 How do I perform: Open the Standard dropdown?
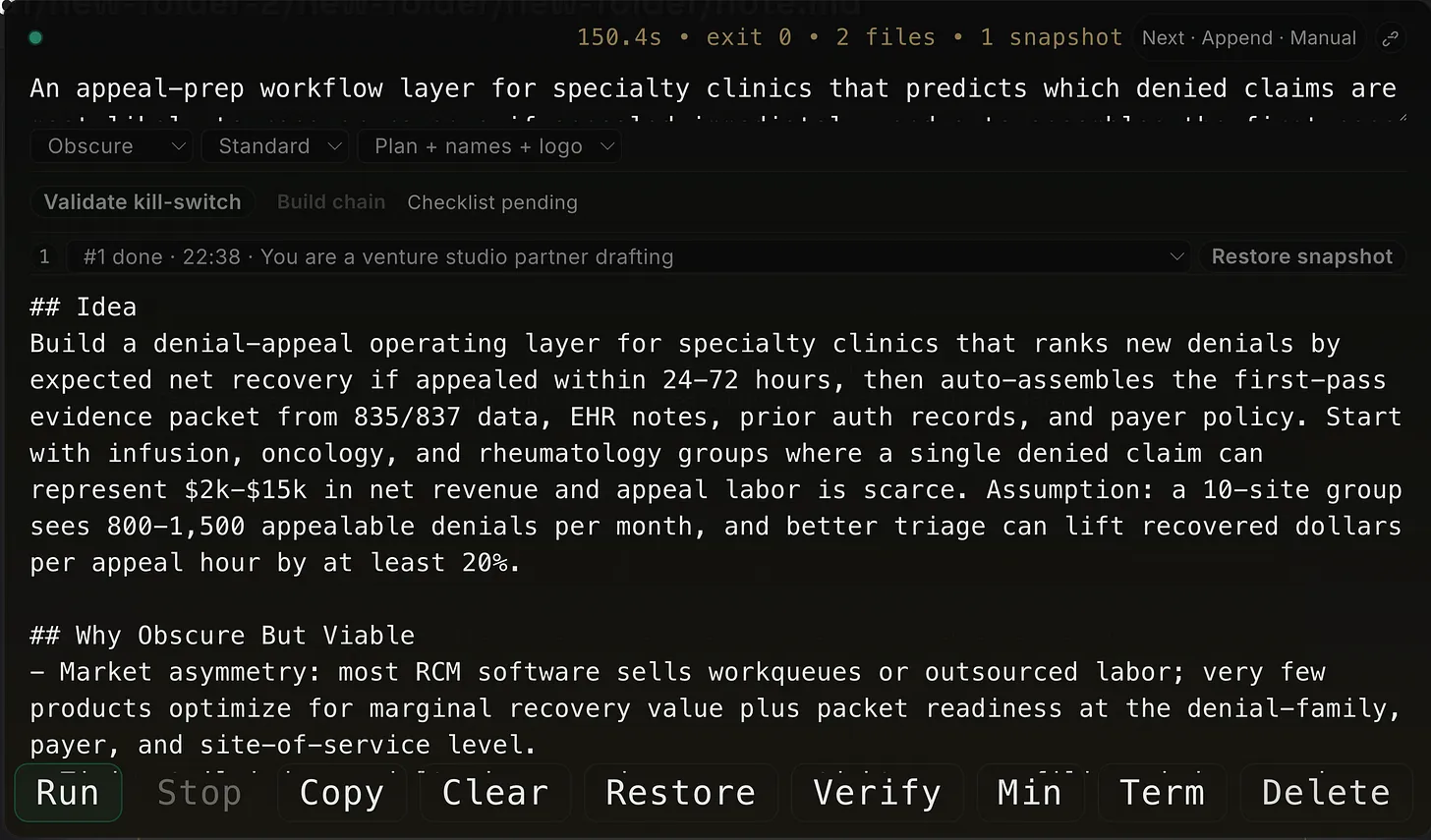[274, 145]
